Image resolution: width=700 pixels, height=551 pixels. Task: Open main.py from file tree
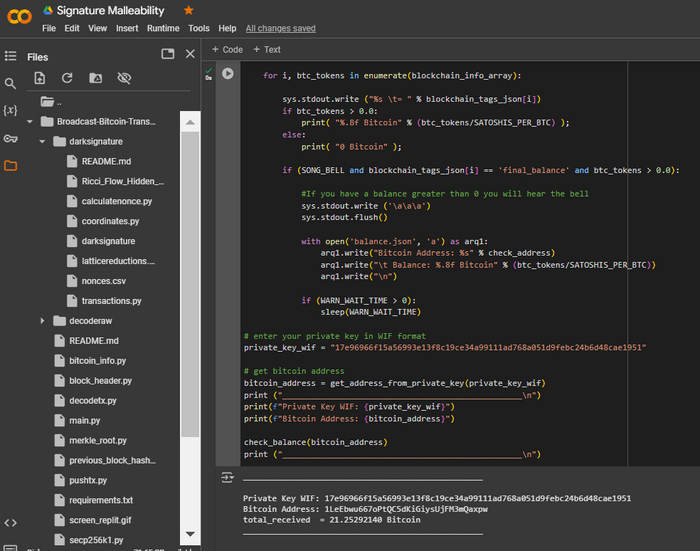pos(84,421)
